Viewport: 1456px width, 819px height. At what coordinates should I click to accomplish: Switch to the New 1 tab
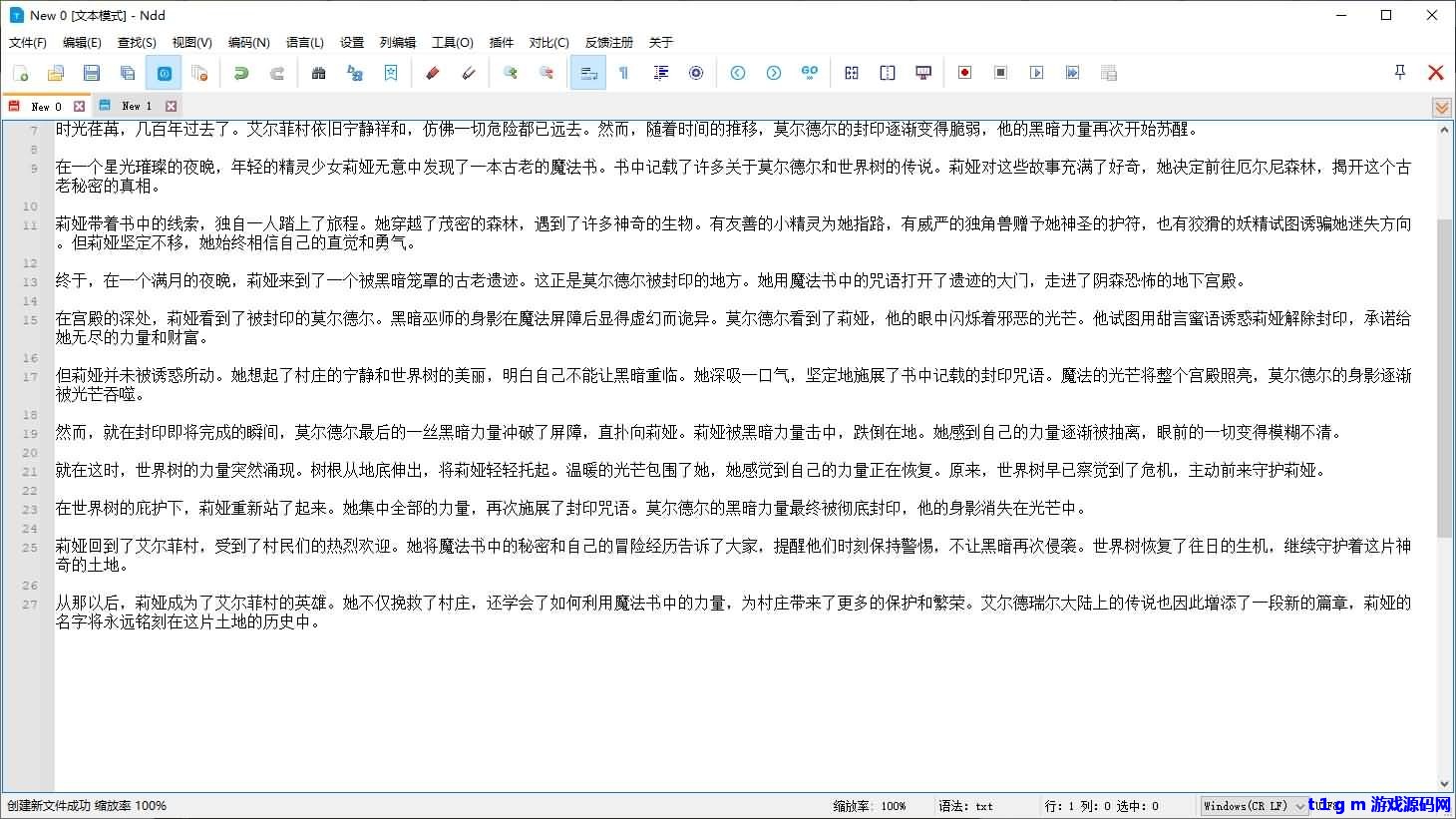pos(136,106)
